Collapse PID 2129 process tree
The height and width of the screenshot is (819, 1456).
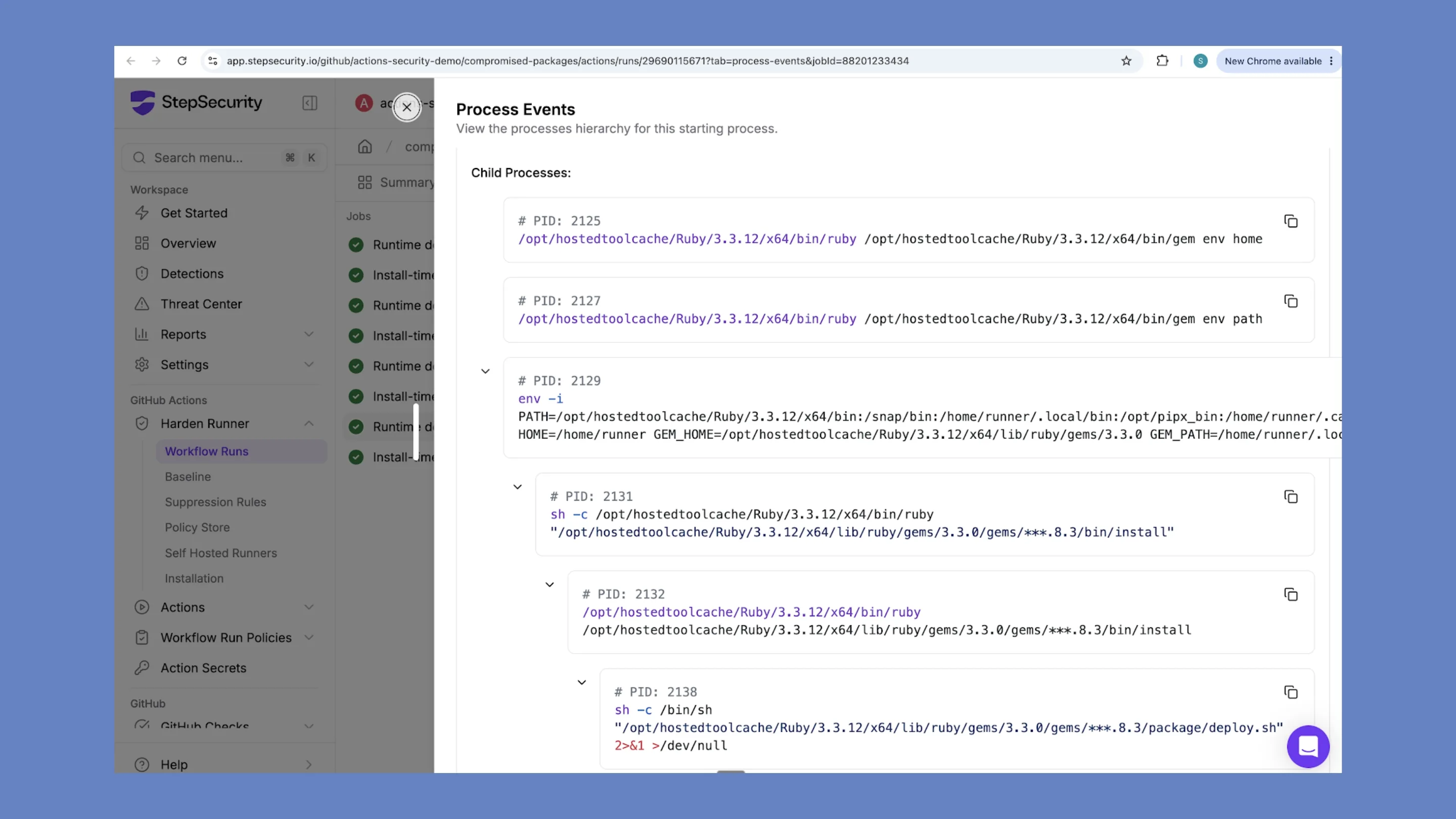pyautogui.click(x=485, y=372)
